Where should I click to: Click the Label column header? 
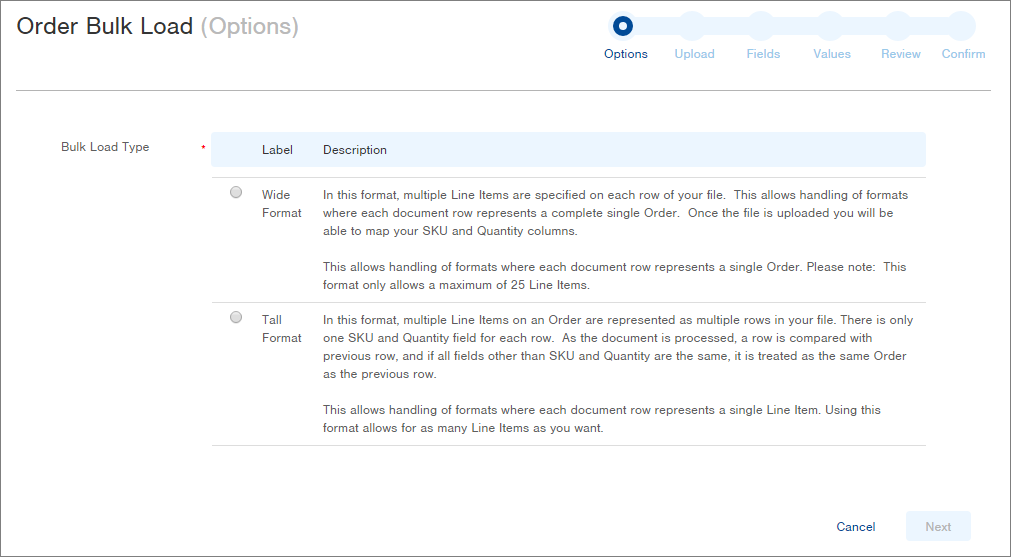(x=277, y=150)
